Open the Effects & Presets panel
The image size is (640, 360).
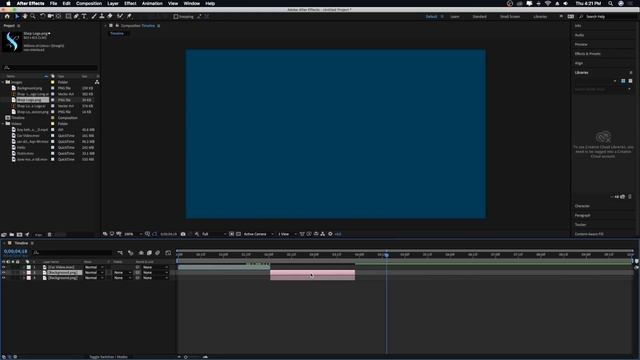click(587, 53)
